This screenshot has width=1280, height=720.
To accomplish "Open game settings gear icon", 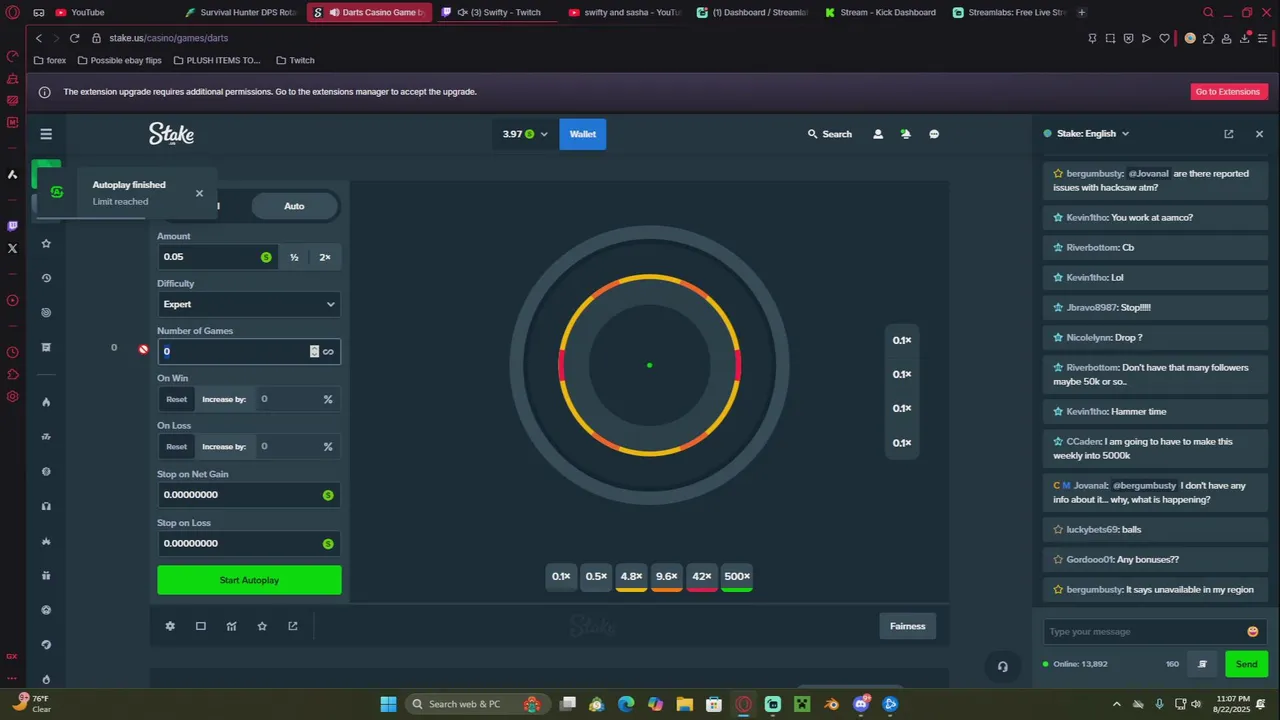I will (x=170, y=626).
